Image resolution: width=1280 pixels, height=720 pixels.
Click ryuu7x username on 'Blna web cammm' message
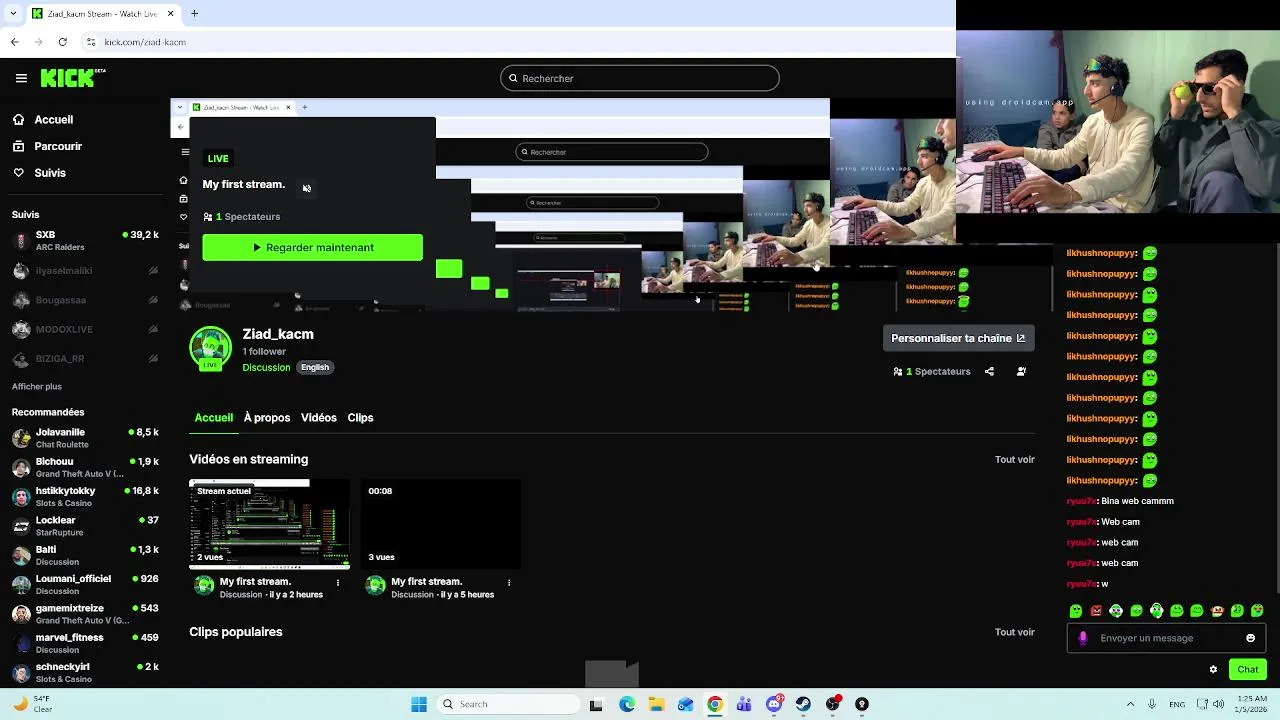click(1081, 501)
